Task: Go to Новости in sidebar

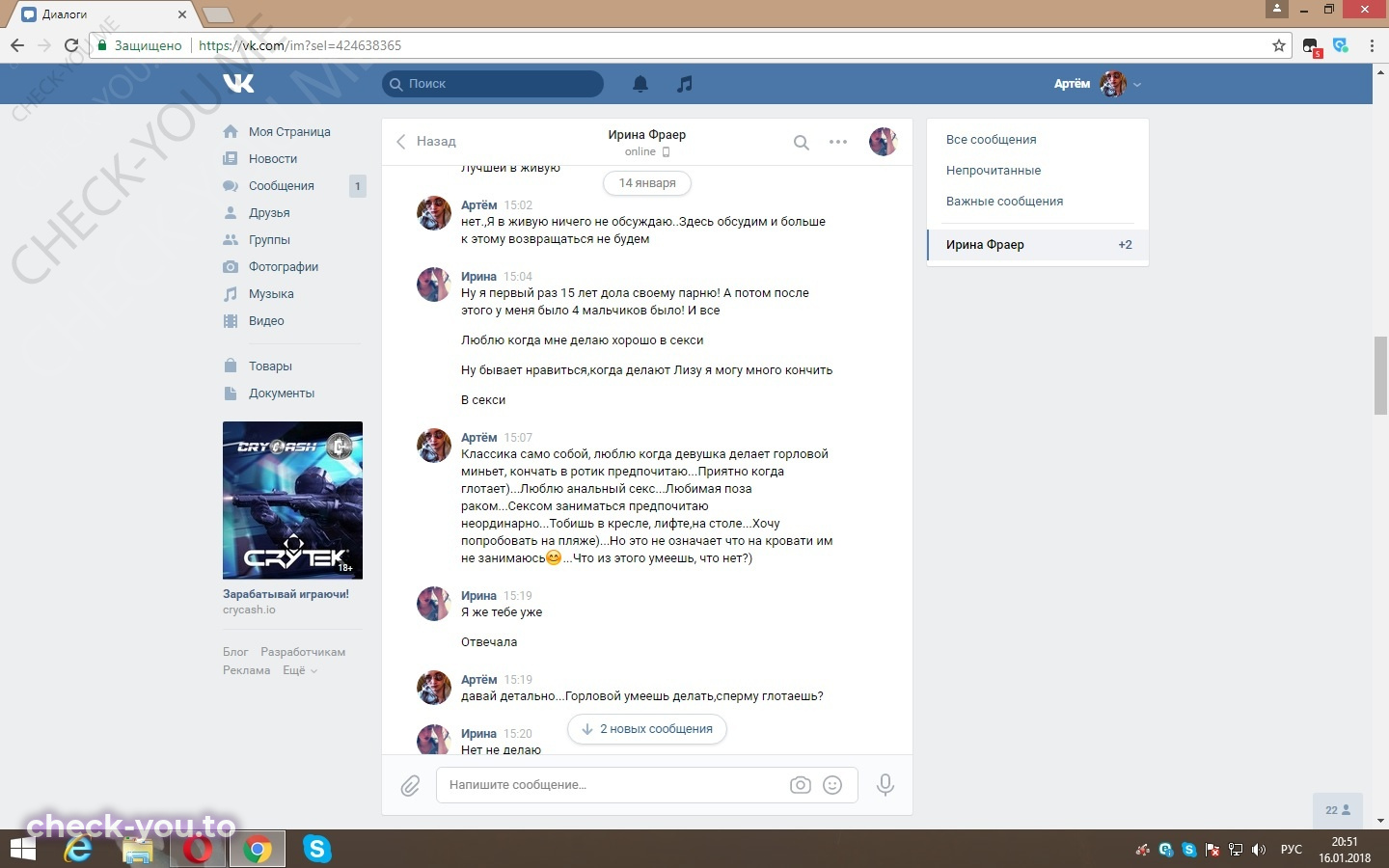Action: [x=273, y=158]
